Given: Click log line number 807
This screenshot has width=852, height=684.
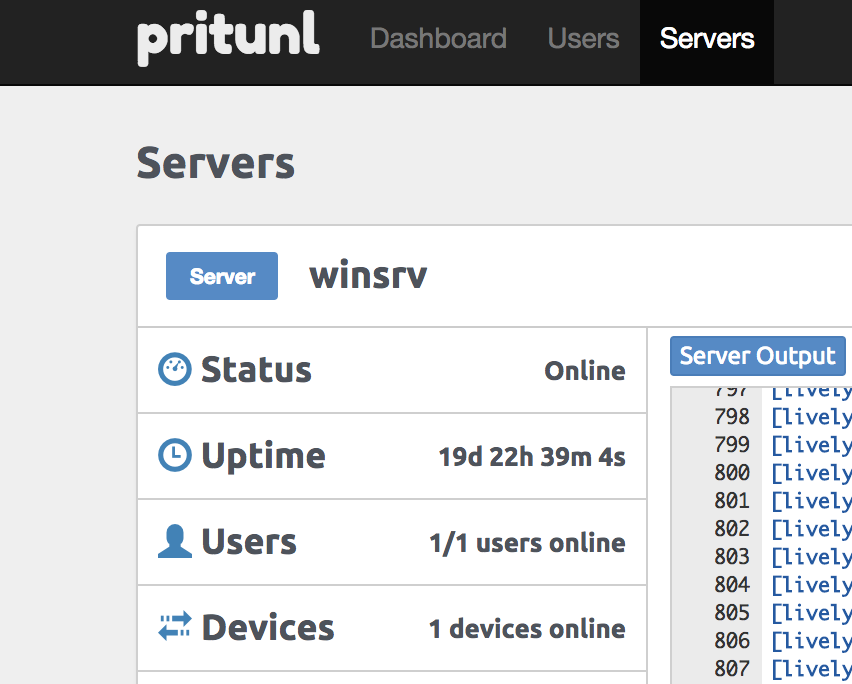Looking at the screenshot, I should pyautogui.click(x=732, y=669).
